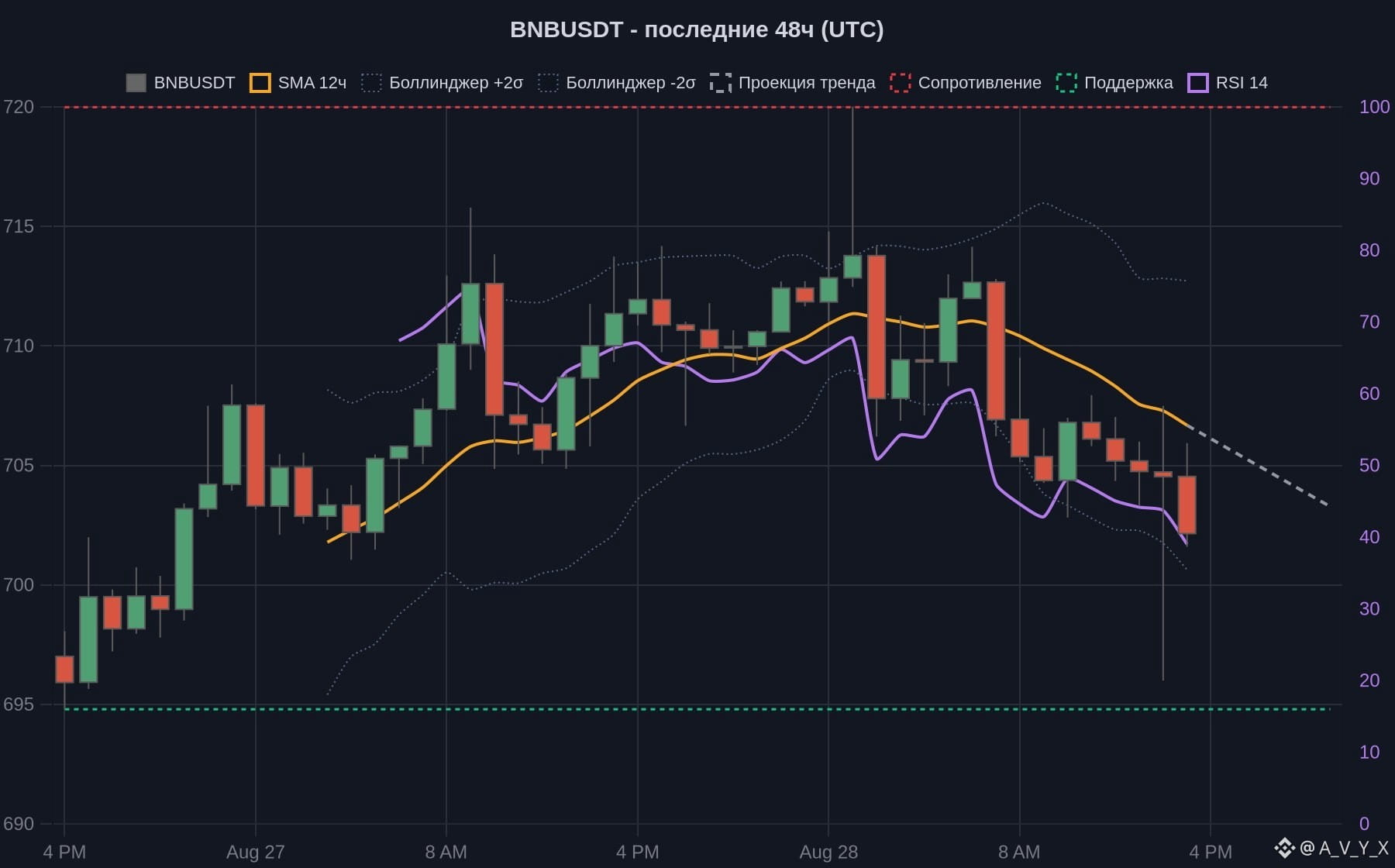The image size is (1395, 868).
Task: Click the 40 RSI axis label
Action: (1369, 537)
